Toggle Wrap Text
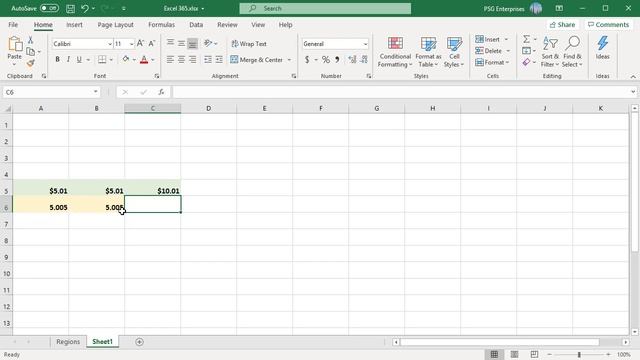This screenshot has width=640, height=360. tap(249, 44)
